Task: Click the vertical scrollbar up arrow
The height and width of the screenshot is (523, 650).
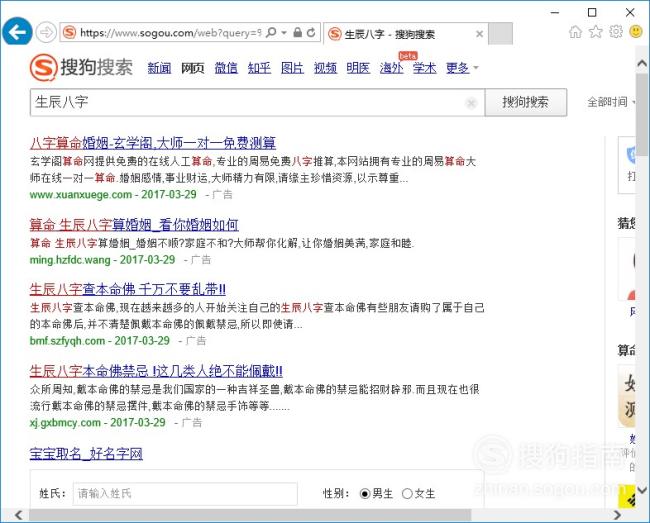Action: tap(642, 63)
